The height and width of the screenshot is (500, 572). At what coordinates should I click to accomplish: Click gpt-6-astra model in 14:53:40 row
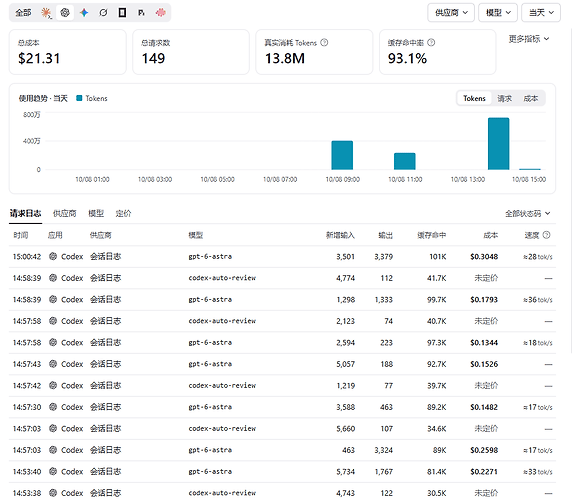(210, 472)
